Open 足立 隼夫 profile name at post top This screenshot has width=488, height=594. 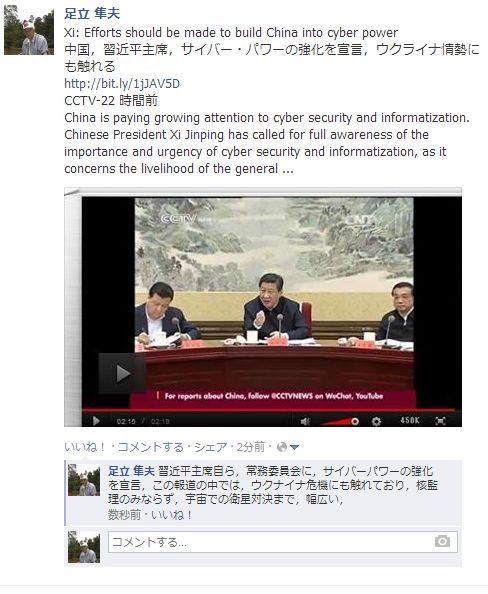click(92, 14)
